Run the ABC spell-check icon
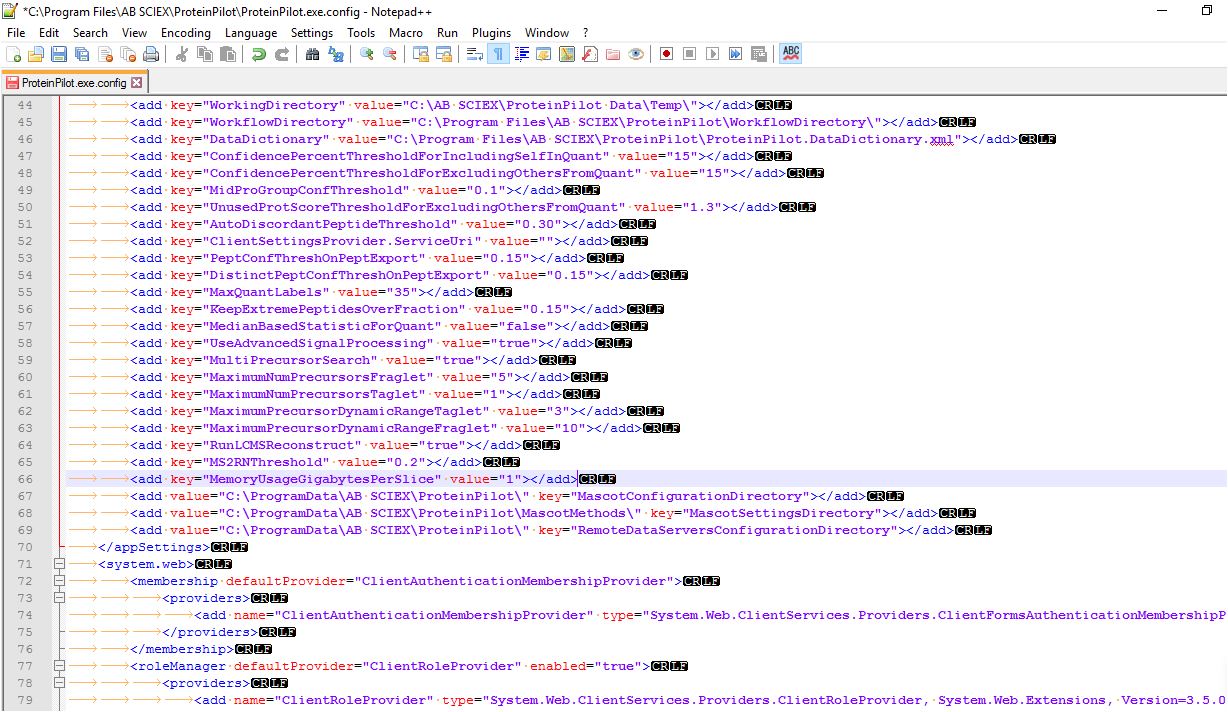The width and height of the screenshot is (1228, 712). pos(791,53)
